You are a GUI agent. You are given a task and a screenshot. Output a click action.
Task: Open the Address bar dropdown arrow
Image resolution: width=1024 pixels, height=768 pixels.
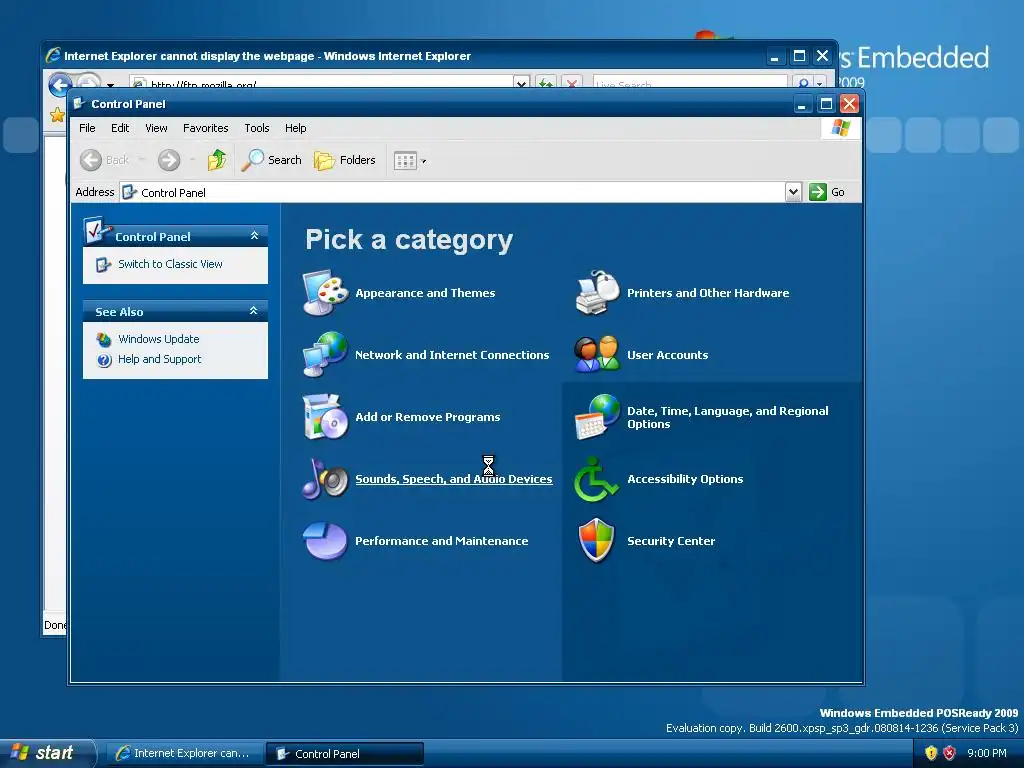click(793, 192)
